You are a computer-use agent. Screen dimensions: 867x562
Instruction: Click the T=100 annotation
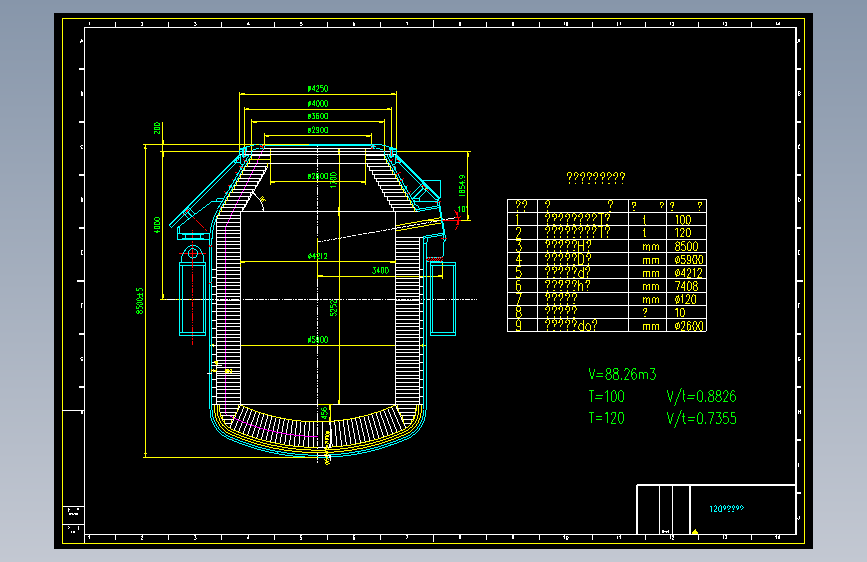(x=606, y=397)
